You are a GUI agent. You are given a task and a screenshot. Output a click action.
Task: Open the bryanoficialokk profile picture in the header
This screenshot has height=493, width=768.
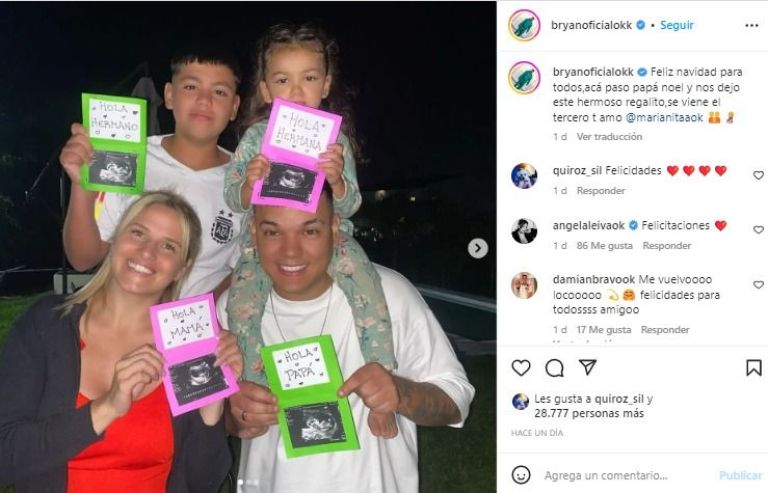[x=524, y=25]
